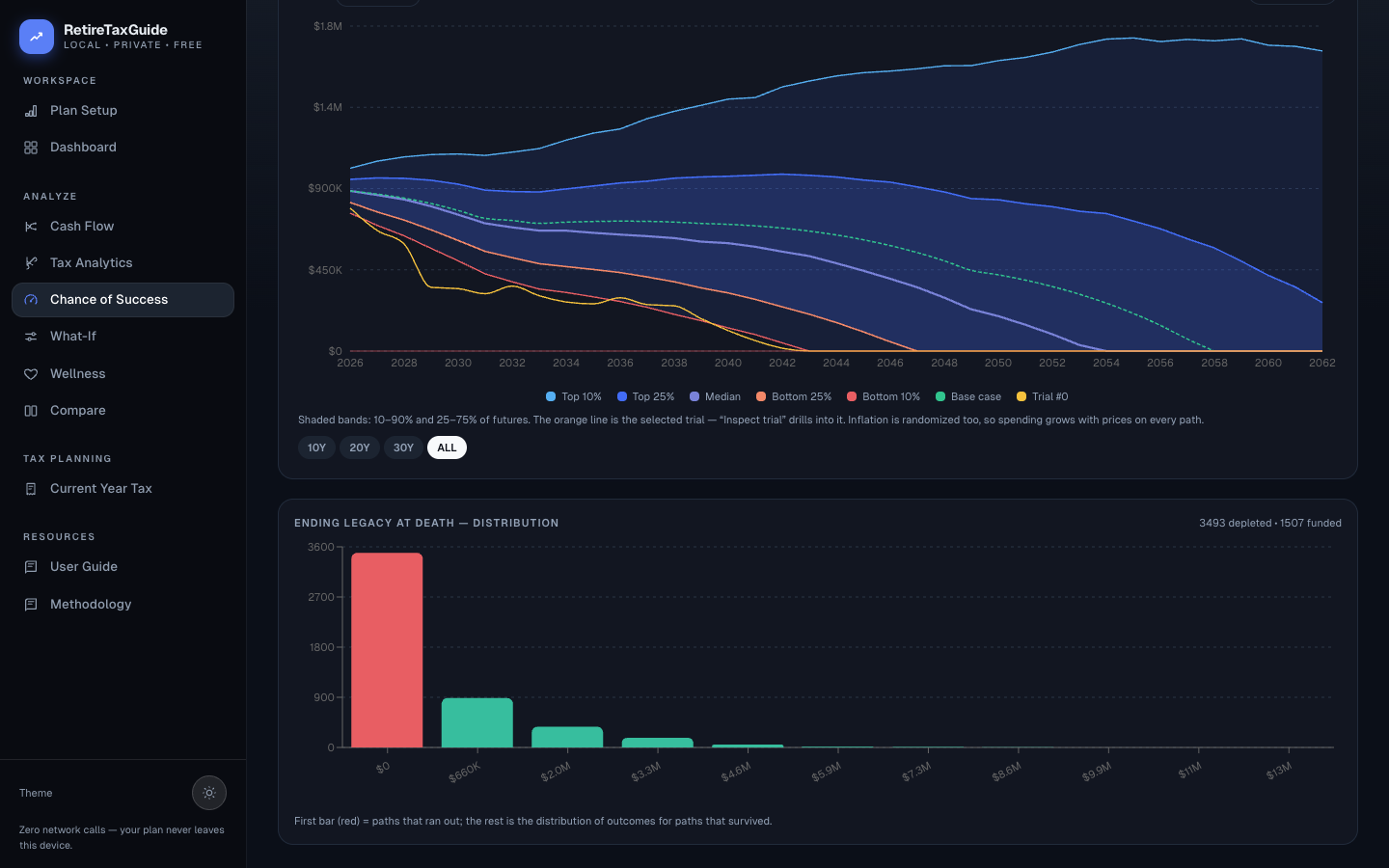This screenshot has width=1389, height=868.
Task: Click the Cash Flow icon
Action: 31,227
